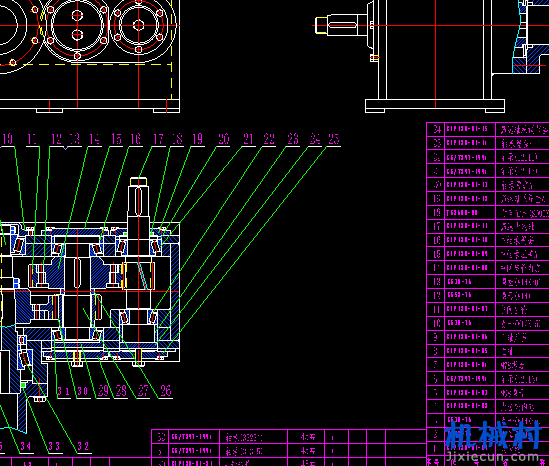Select balloon callout number 24 above the section view

coord(315,139)
